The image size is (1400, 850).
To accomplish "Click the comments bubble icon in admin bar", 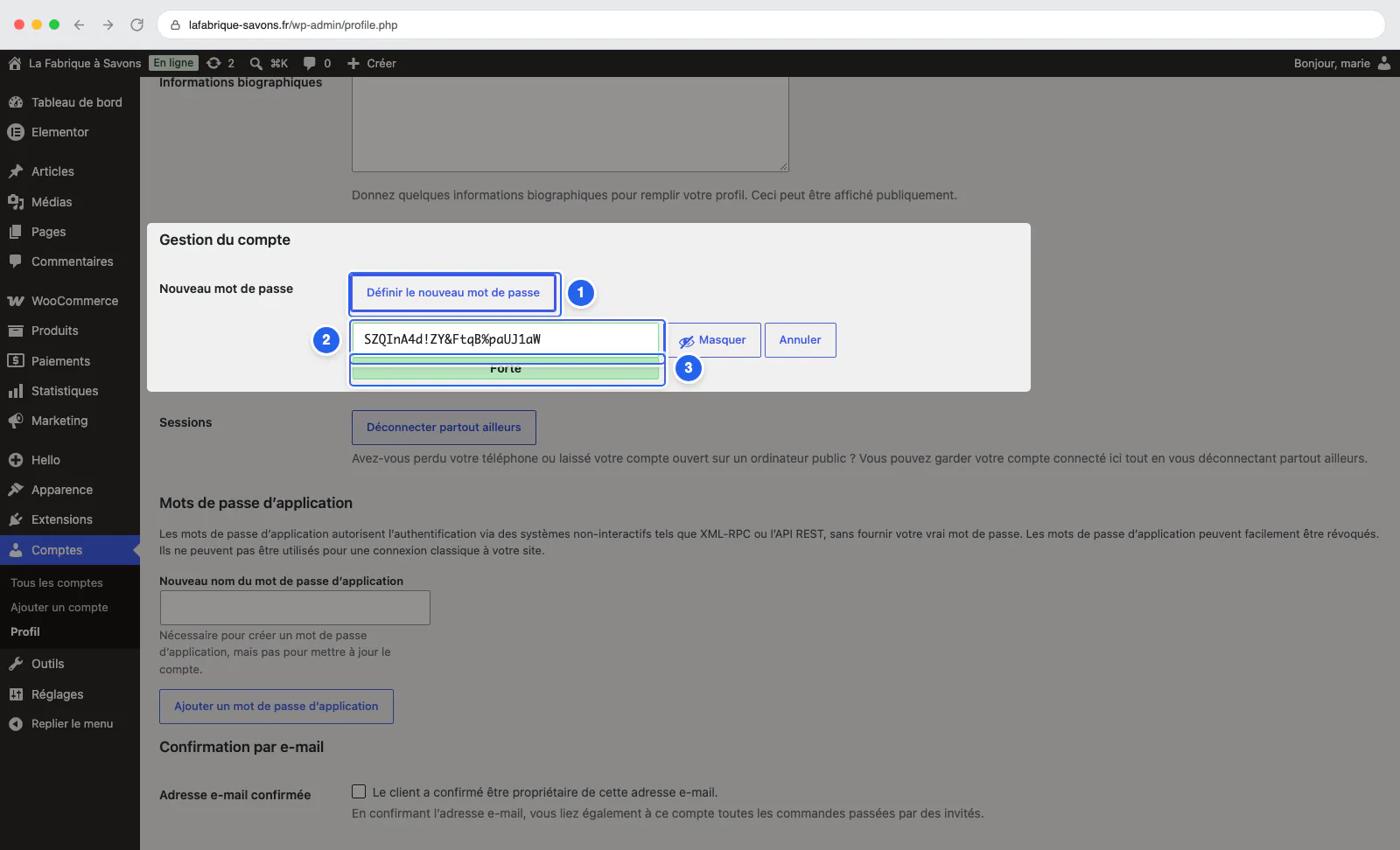I will (x=310, y=63).
